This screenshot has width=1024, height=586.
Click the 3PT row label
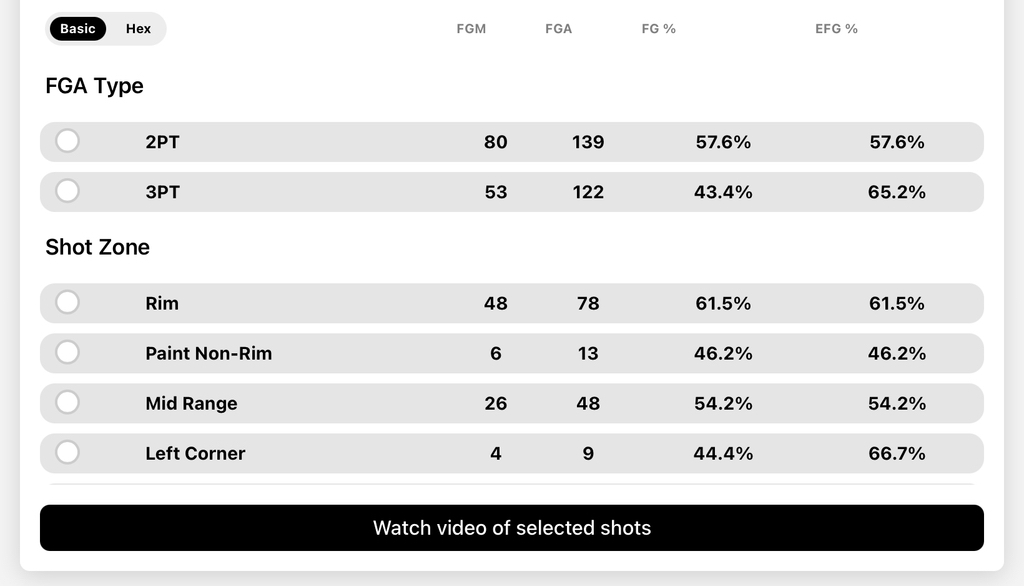162,192
